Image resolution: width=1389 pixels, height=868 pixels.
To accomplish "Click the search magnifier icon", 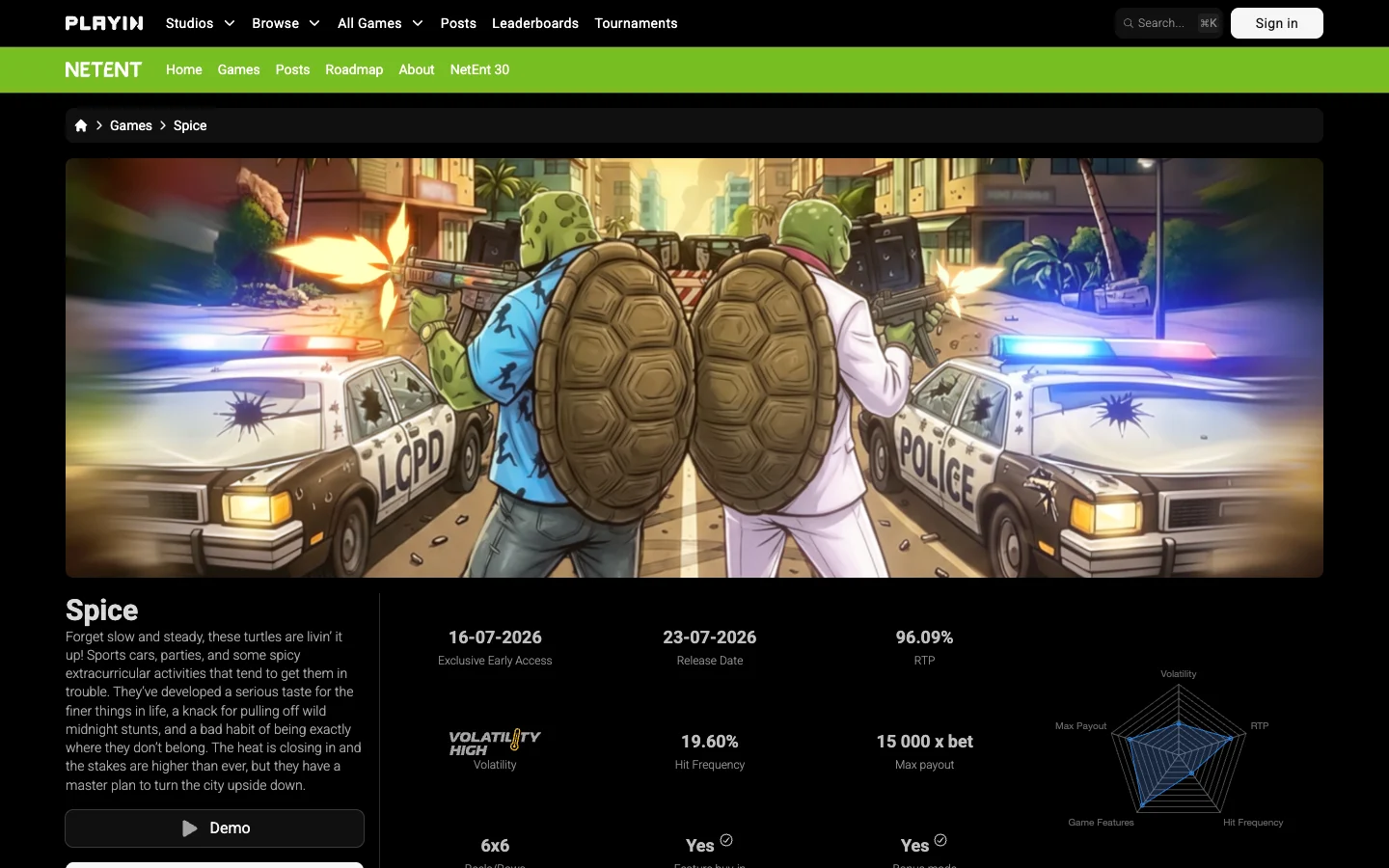I will tap(1128, 23).
